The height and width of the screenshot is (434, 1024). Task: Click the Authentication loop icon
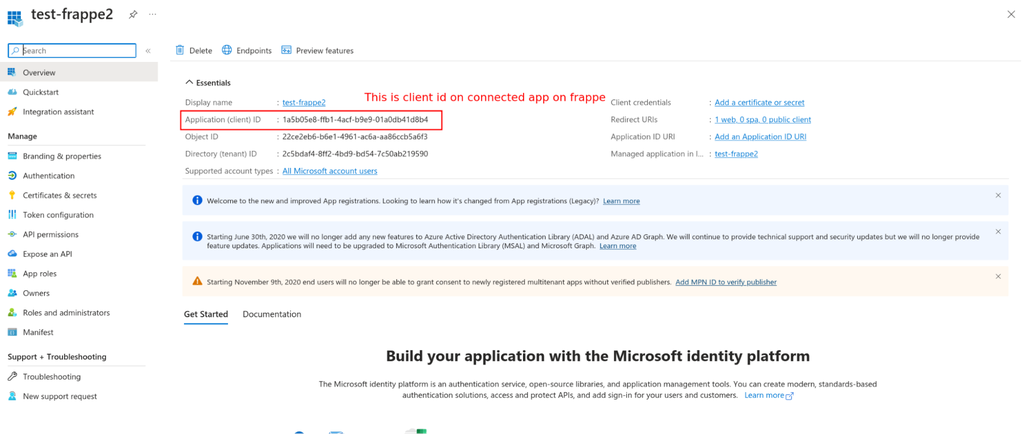pos(12,176)
